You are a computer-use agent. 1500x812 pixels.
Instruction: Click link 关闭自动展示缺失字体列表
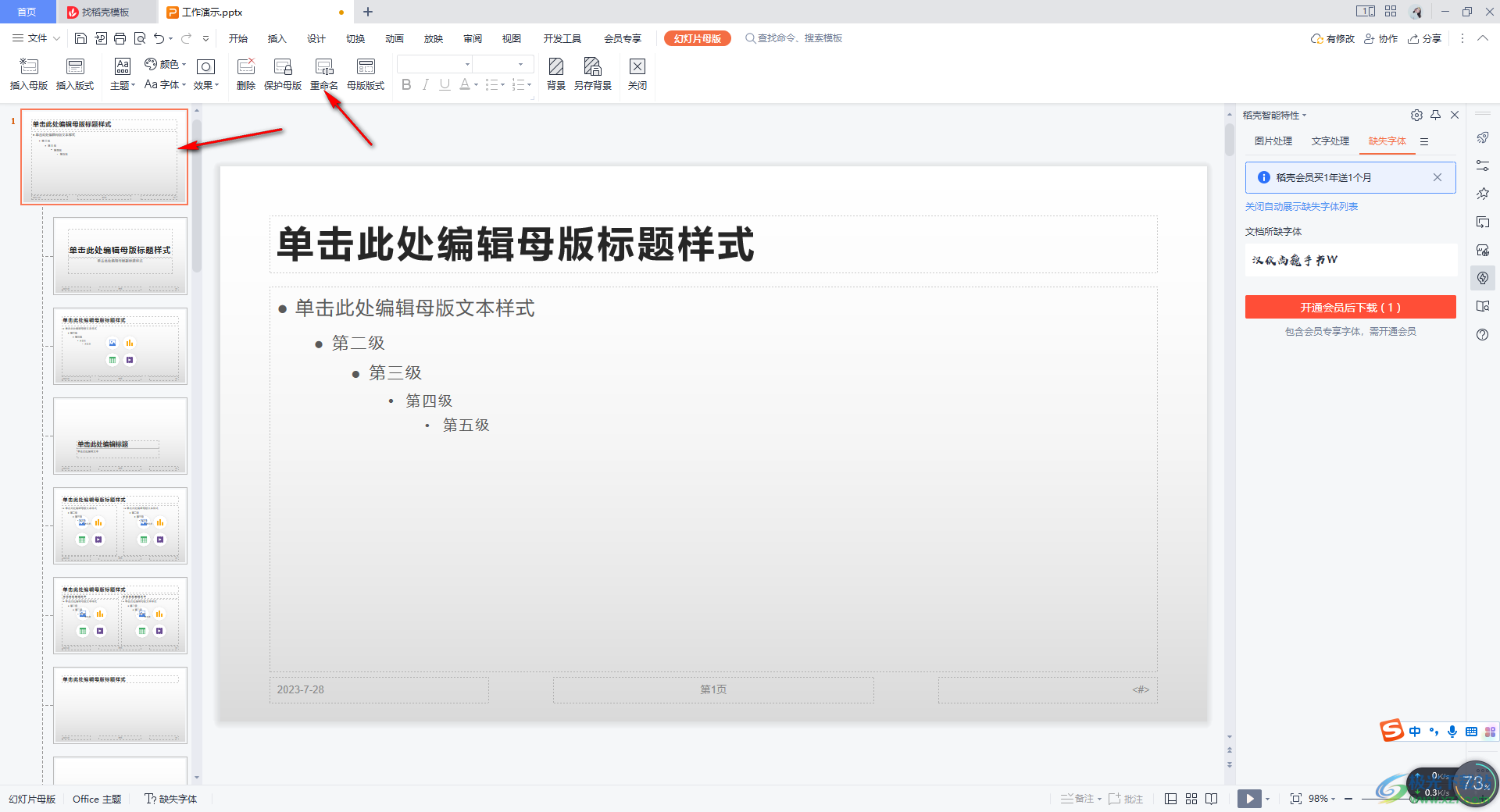coord(1302,207)
